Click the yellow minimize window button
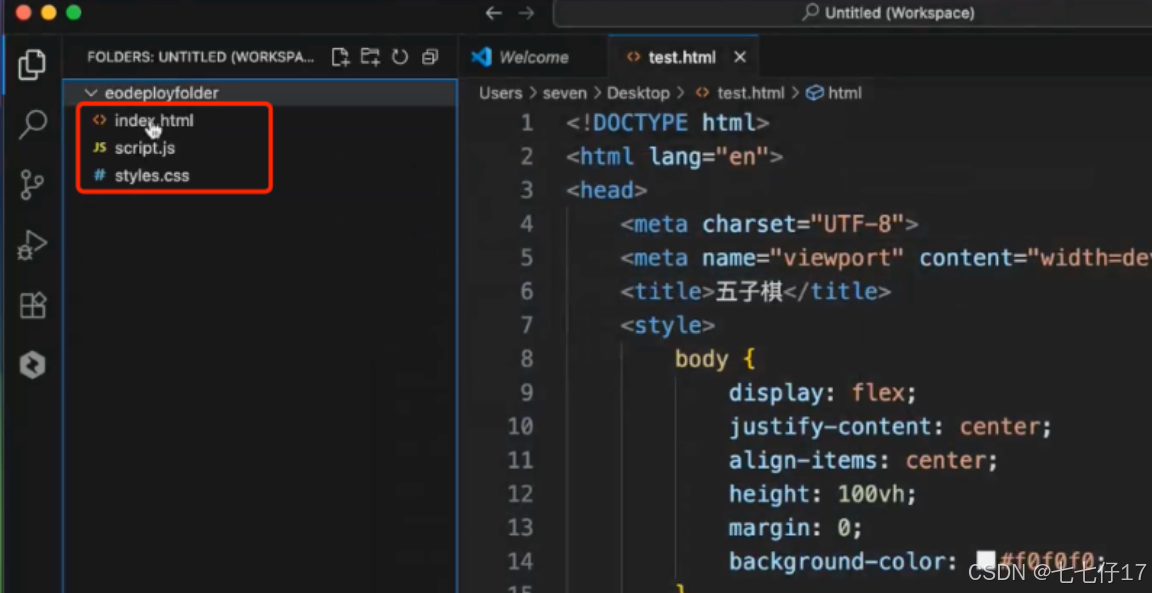 (48, 12)
